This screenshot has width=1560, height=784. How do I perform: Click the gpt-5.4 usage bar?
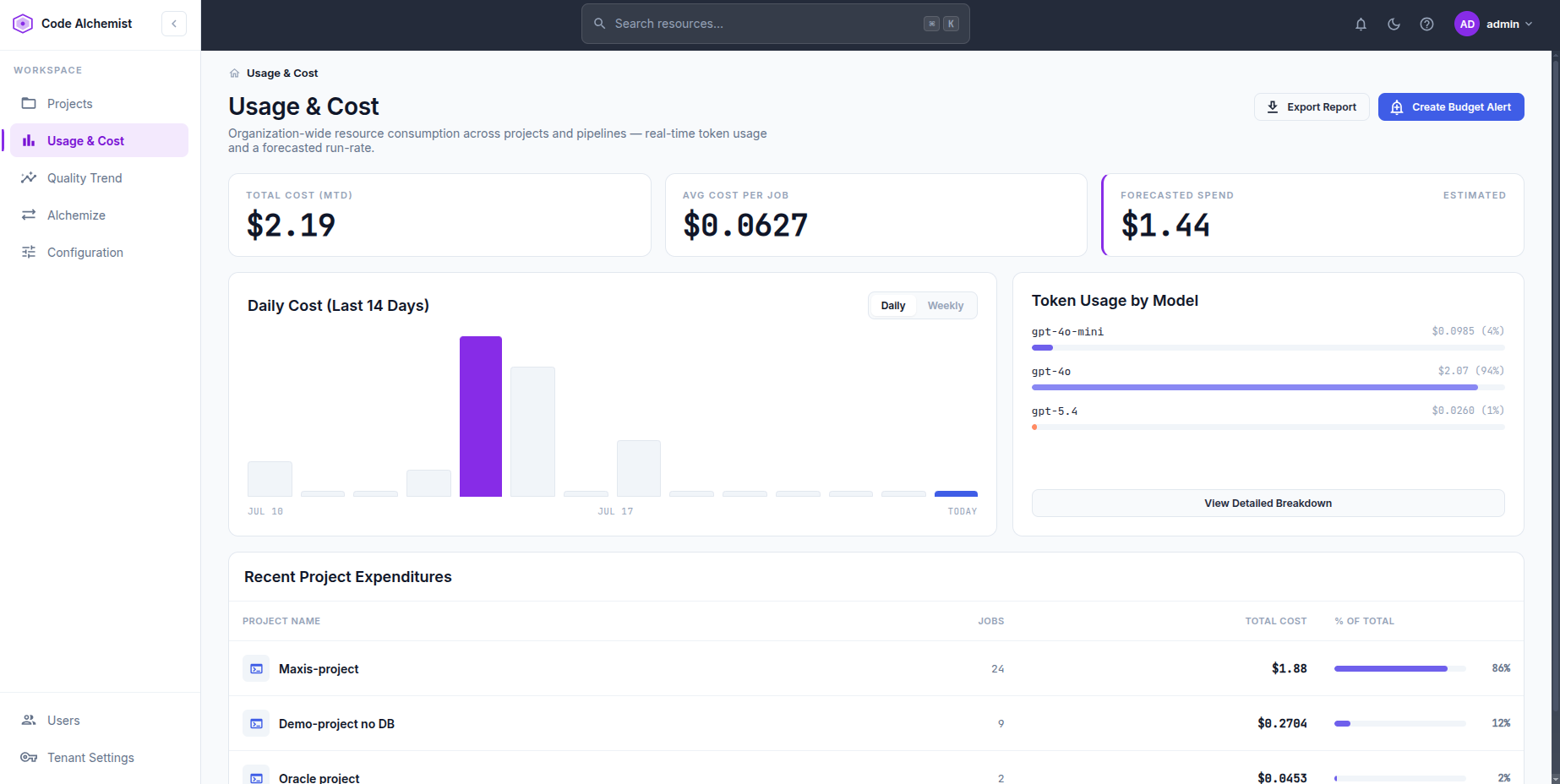(1268, 427)
